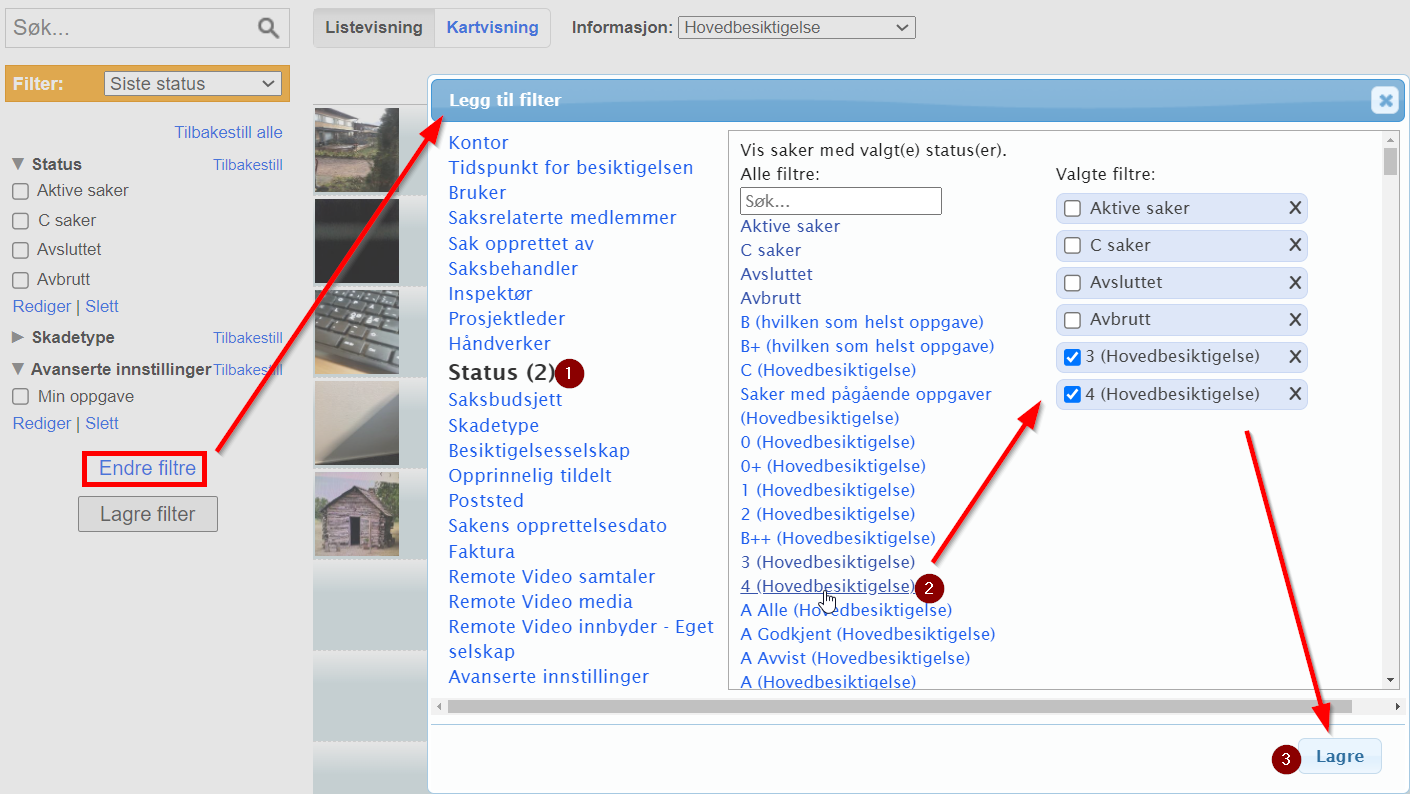The width and height of the screenshot is (1410, 794).
Task: Select Saksbehandler in the filter category list
Action: tap(513, 268)
